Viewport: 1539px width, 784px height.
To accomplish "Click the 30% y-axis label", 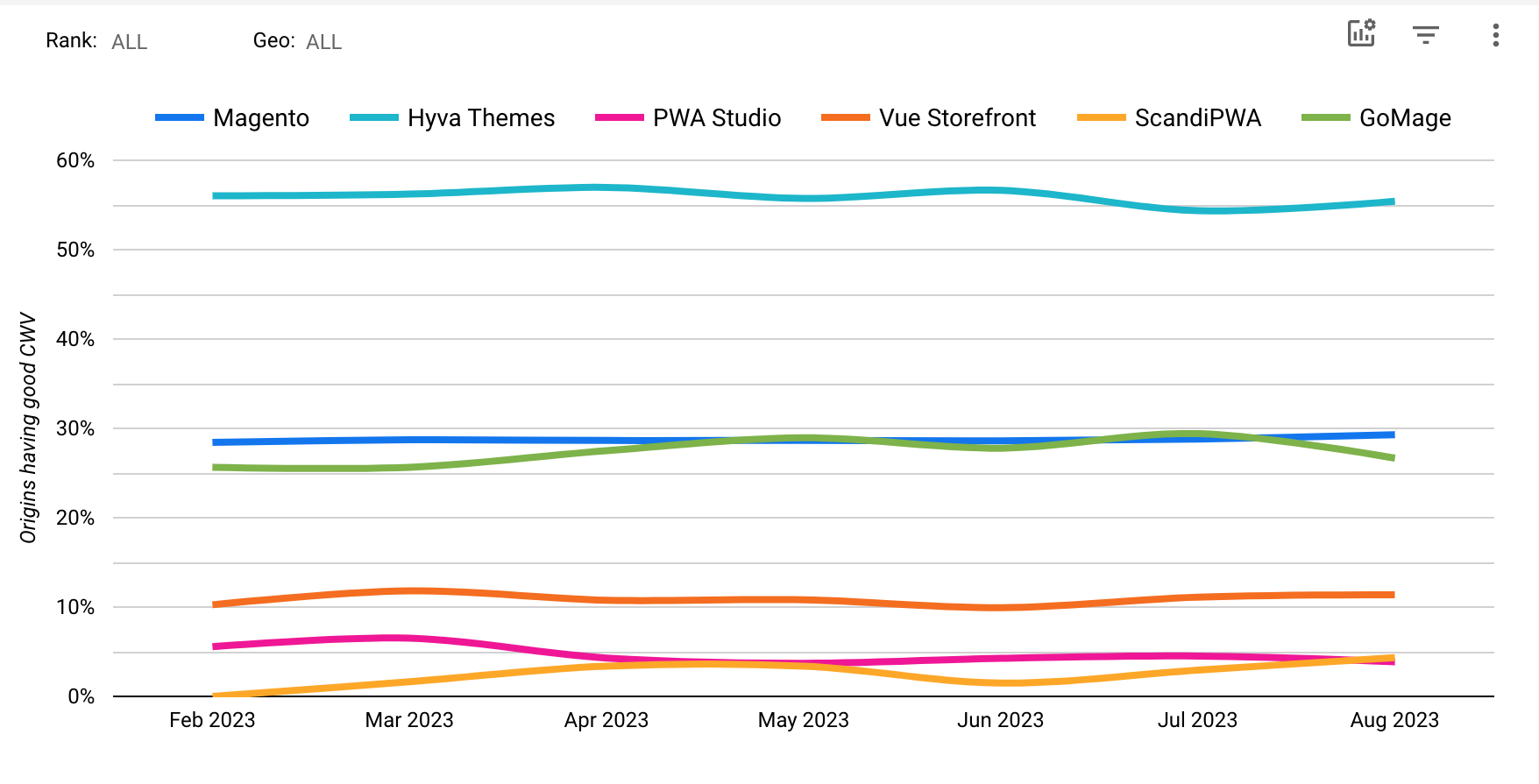I will click(75, 428).
